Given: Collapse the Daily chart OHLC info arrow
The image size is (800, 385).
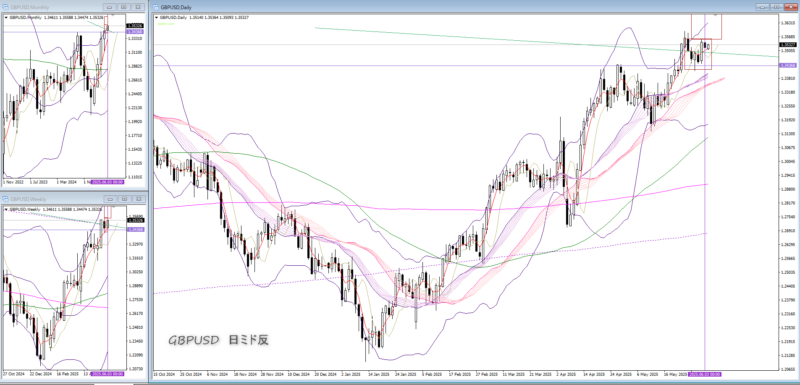Looking at the screenshot, I should pyautogui.click(x=158, y=17).
